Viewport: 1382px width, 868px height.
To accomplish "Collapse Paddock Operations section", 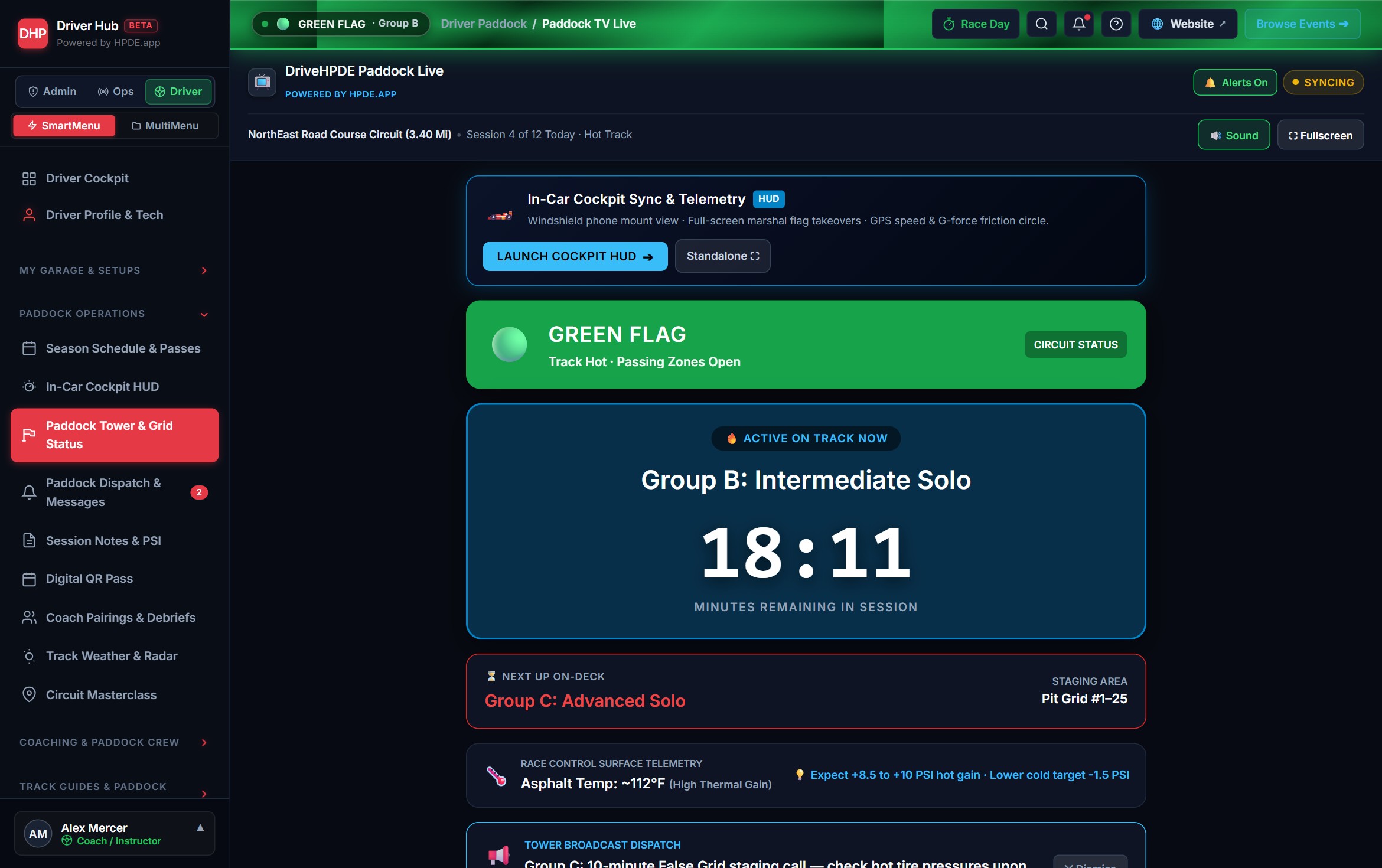I will (x=115, y=314).
